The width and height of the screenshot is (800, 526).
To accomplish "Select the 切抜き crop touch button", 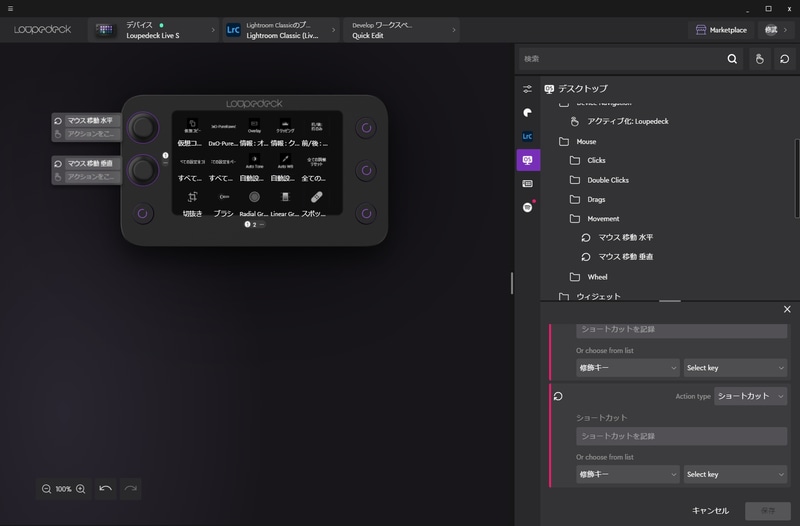I will [x=192, y=203].
